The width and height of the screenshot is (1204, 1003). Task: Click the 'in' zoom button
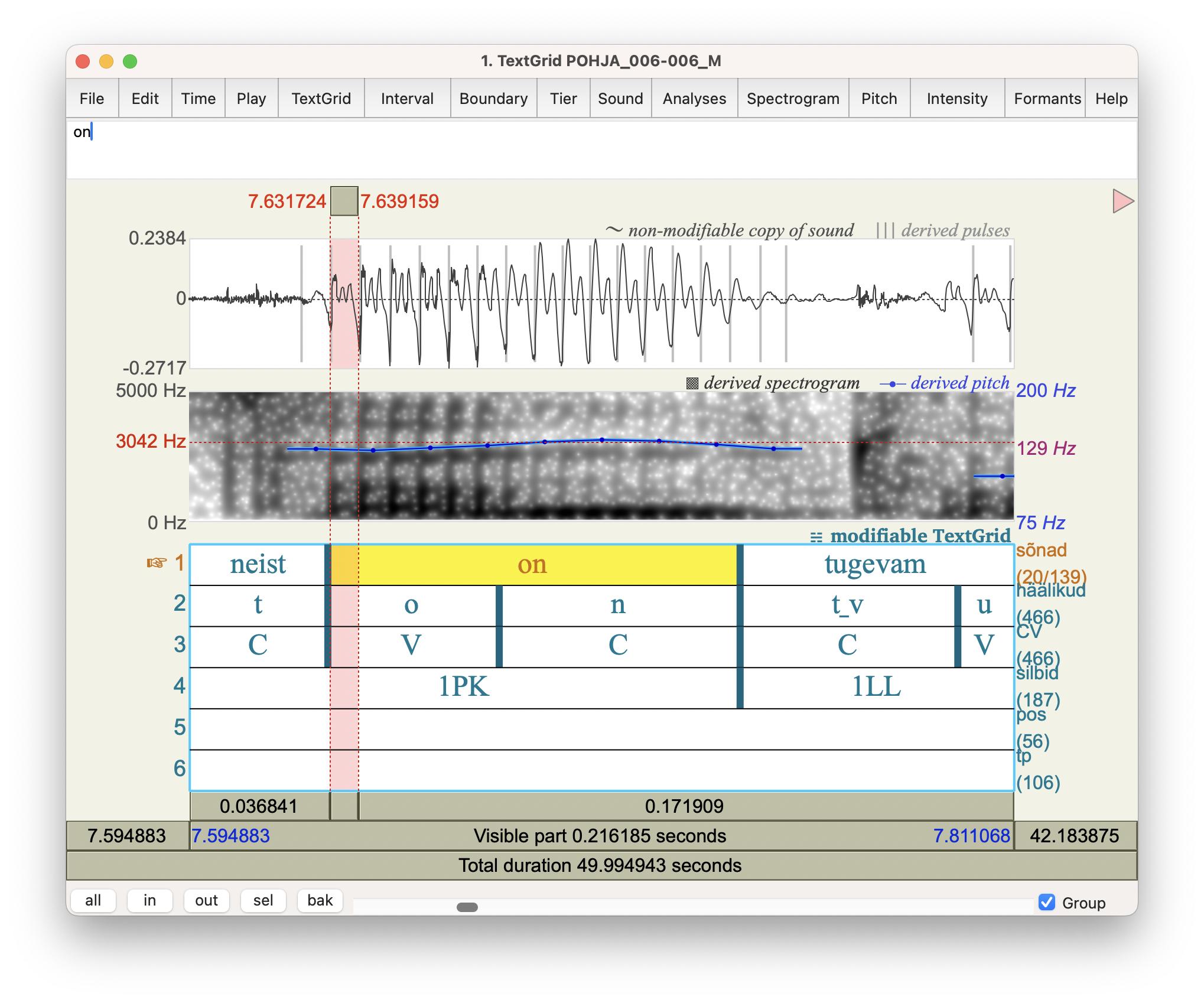(150, 900)
